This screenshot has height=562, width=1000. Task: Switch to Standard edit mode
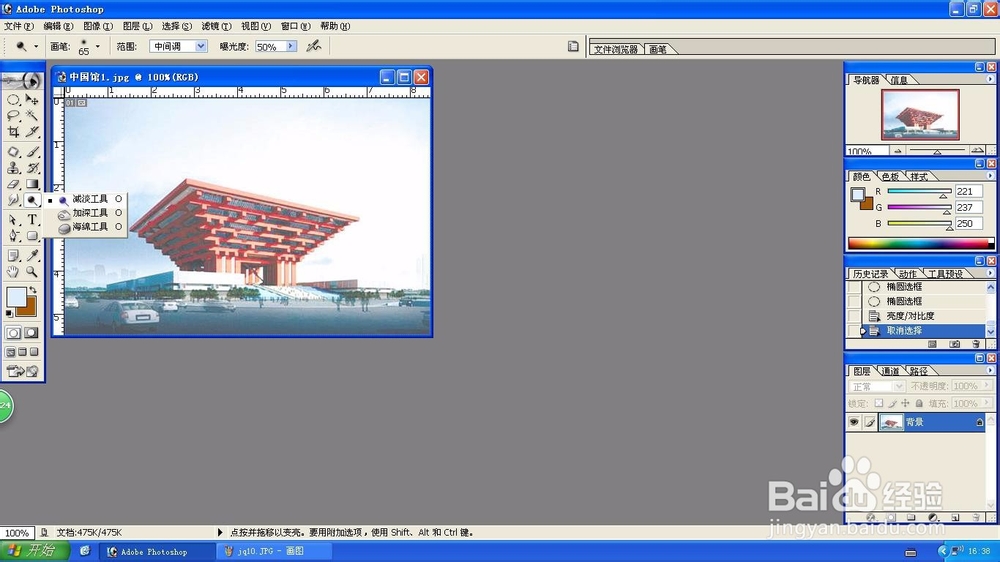tap(13, 333)
